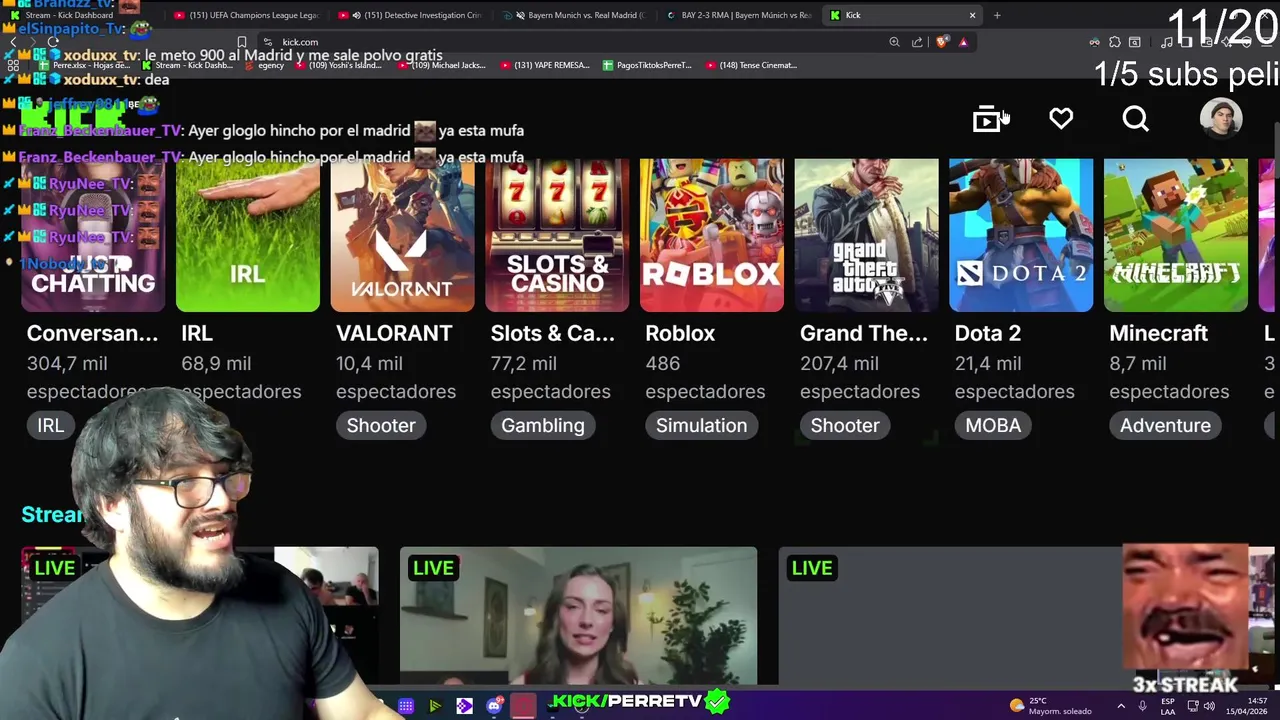This screenshot has height=720, width=1280.
Task: Click the Gambling tag
Action: point(543,425)
